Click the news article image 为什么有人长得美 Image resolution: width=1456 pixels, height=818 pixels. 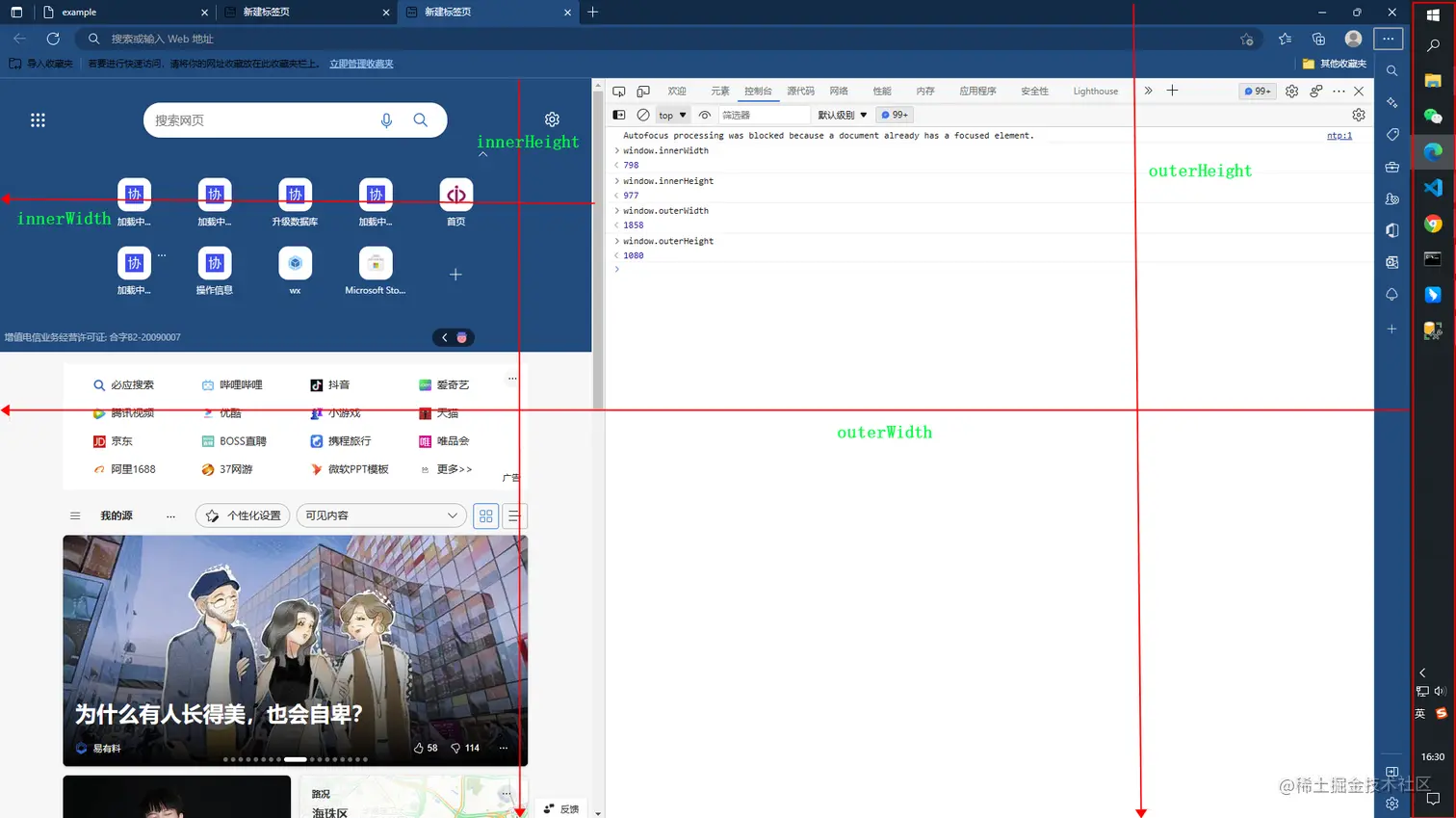click(296, 650)
